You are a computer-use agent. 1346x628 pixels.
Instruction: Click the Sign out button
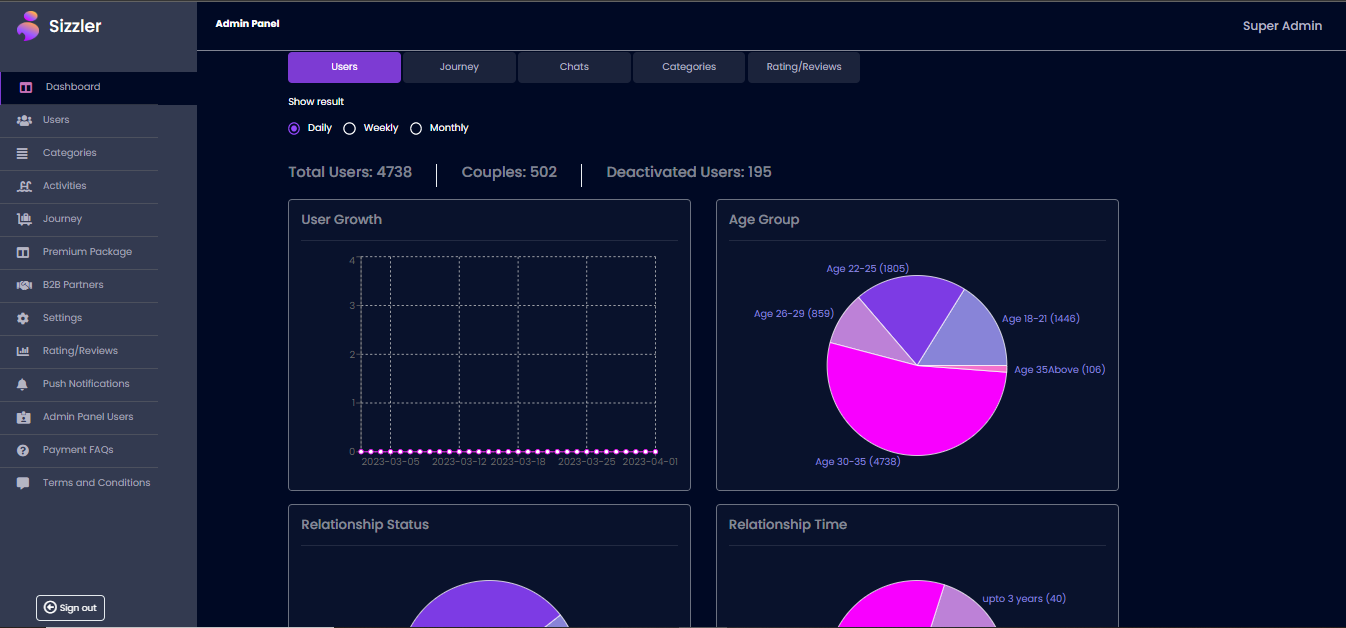(70, 608)
